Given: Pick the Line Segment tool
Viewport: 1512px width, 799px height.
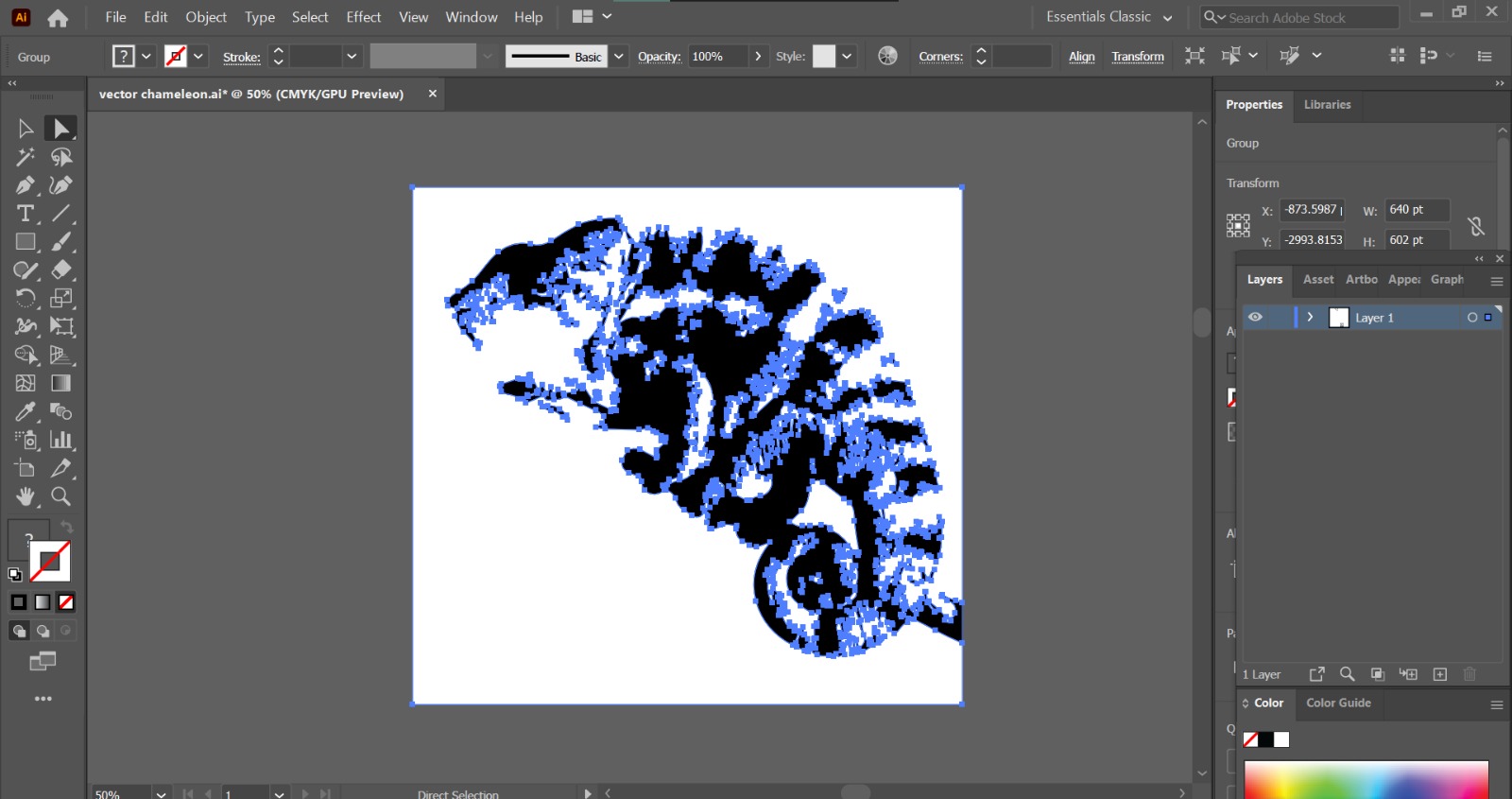Looking at the screenshot, I should (x=61, y=214).
